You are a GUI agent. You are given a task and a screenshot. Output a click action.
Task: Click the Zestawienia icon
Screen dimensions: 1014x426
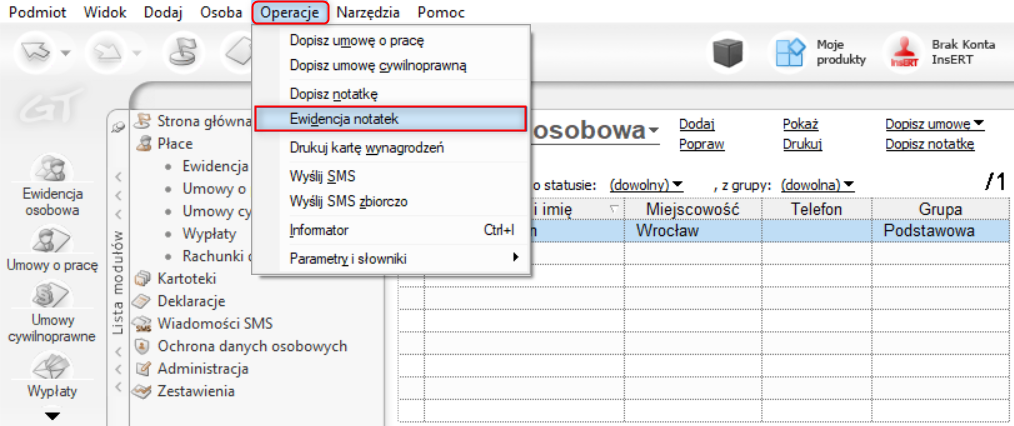[x=140, y=391]
